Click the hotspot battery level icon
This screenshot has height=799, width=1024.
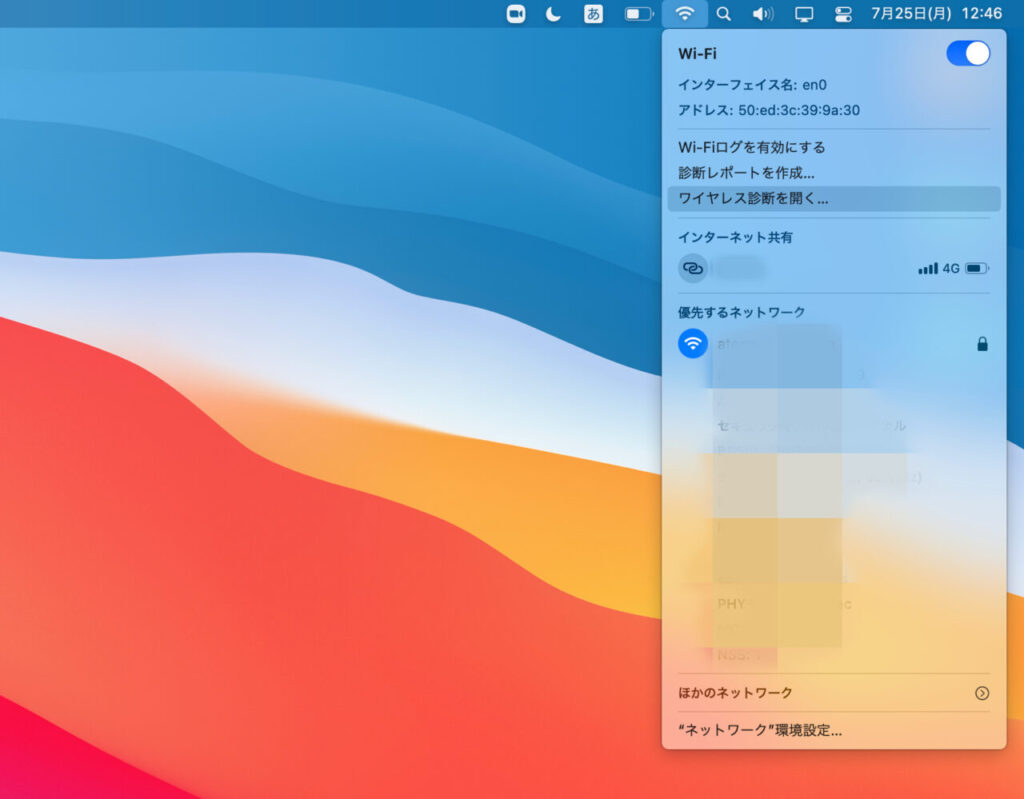[976, 269]
